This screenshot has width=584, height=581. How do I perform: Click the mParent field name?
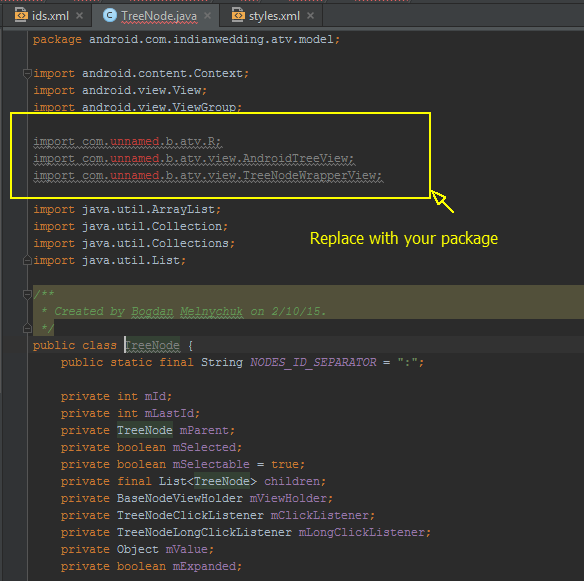tap(204, 431)
